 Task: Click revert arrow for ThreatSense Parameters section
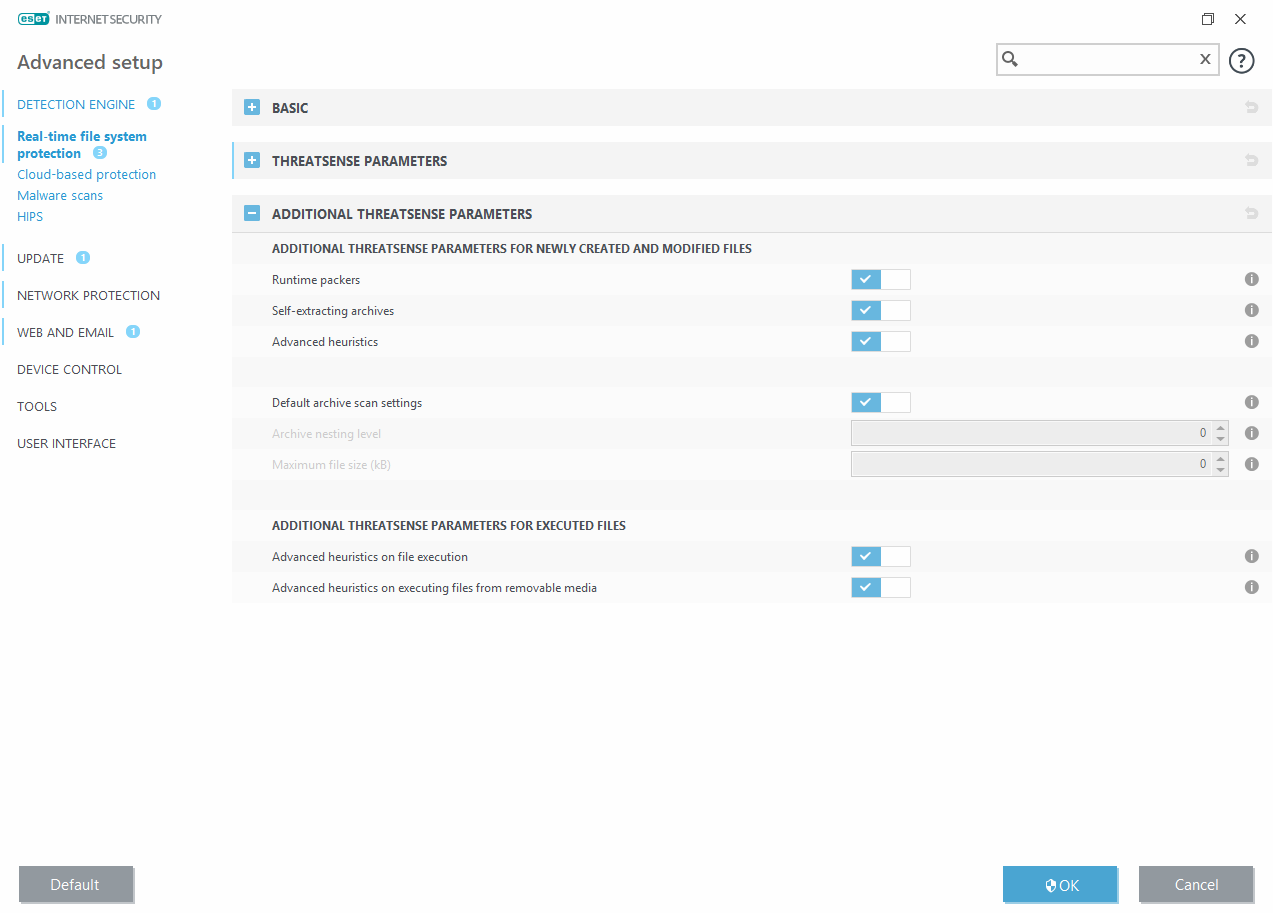[1251, 161]
